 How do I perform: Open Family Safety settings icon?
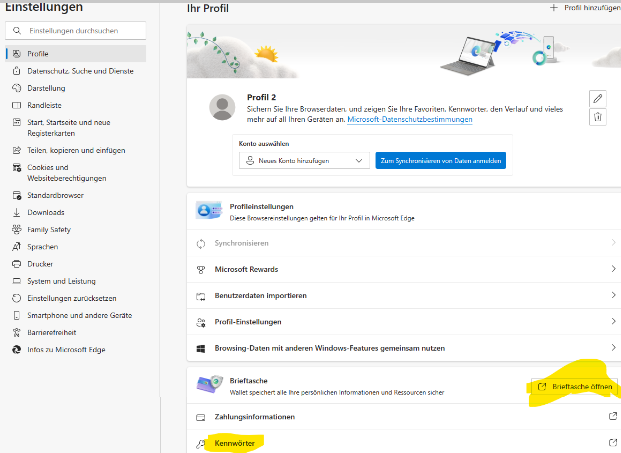point(17,229)
